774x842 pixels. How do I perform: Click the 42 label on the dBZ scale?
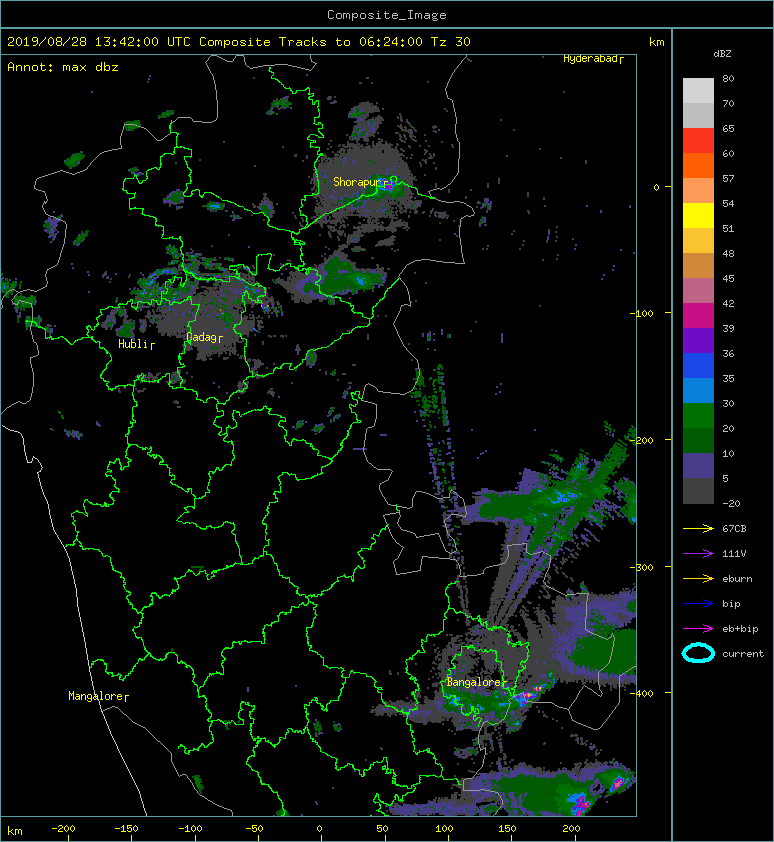pos(728,303)
